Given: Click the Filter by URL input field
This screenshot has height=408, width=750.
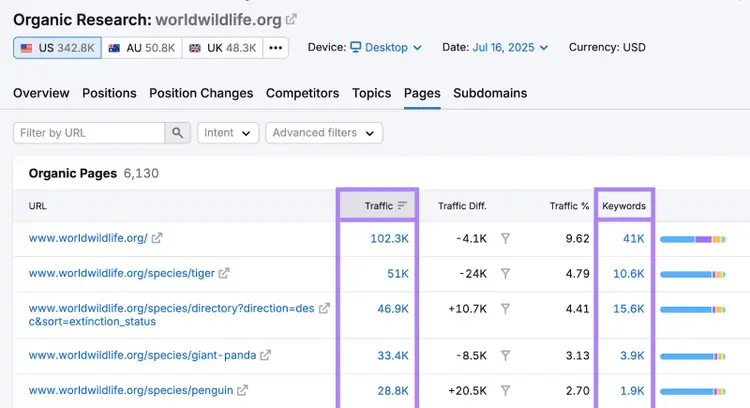Looking at the screenshot, I should pos(89,133).
